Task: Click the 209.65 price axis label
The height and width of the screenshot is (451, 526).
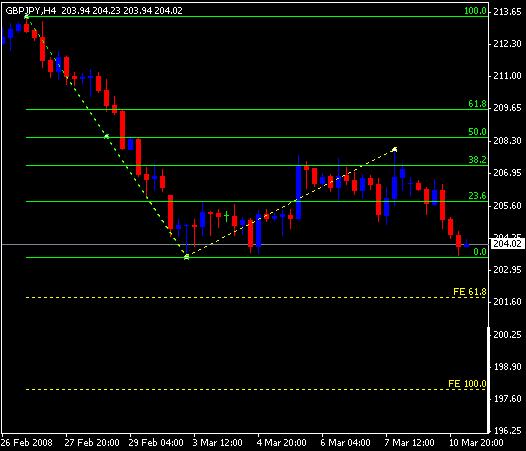Action: coord(507,108)
